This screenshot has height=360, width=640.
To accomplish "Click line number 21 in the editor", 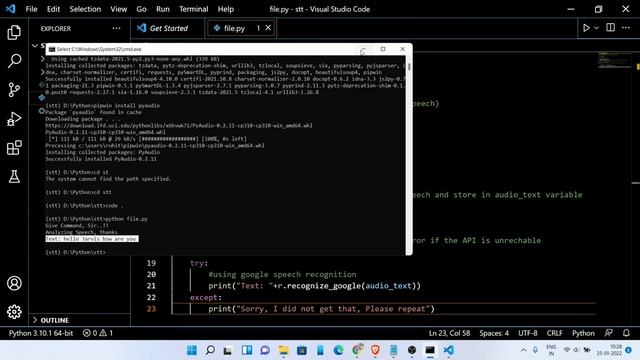I will [x=151, y=286].
